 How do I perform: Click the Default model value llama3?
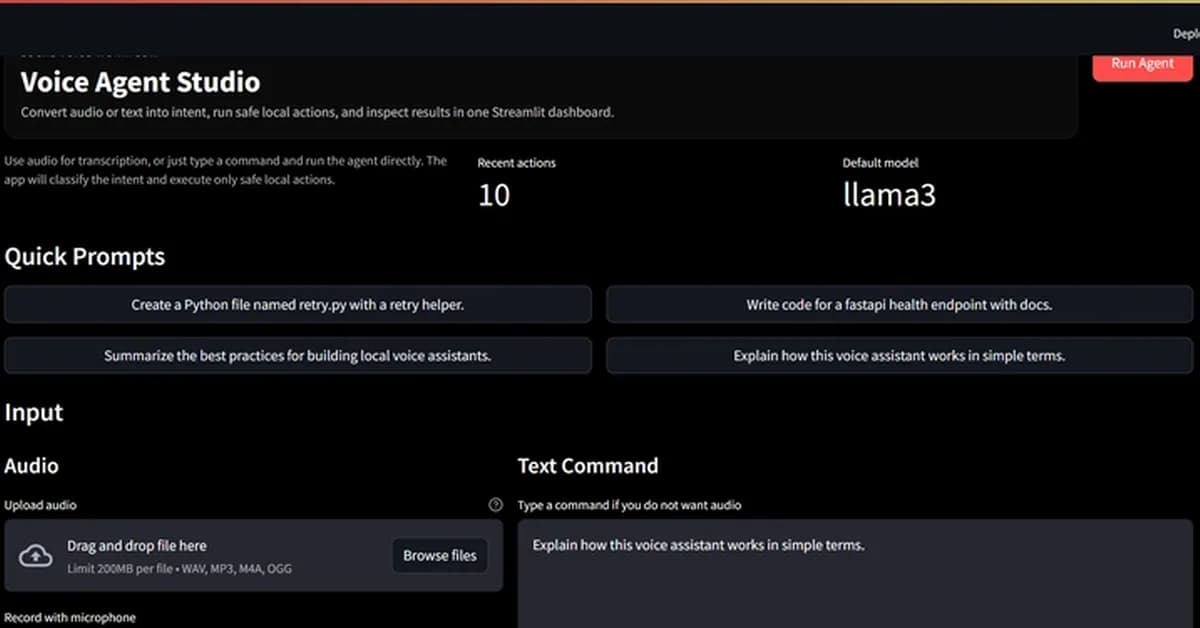(x=889, y=195)
